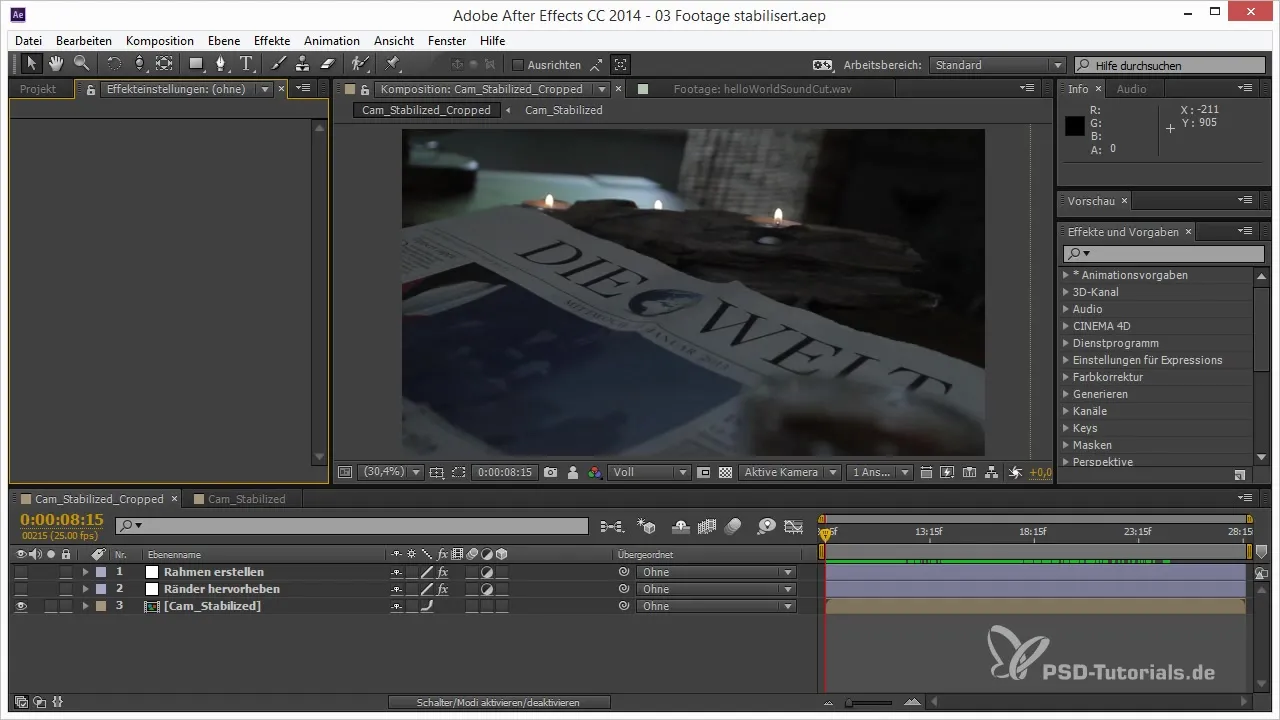Select the Brush tool
The width and height of the screenshot is (1280, 720).
(x=279, y=64)
